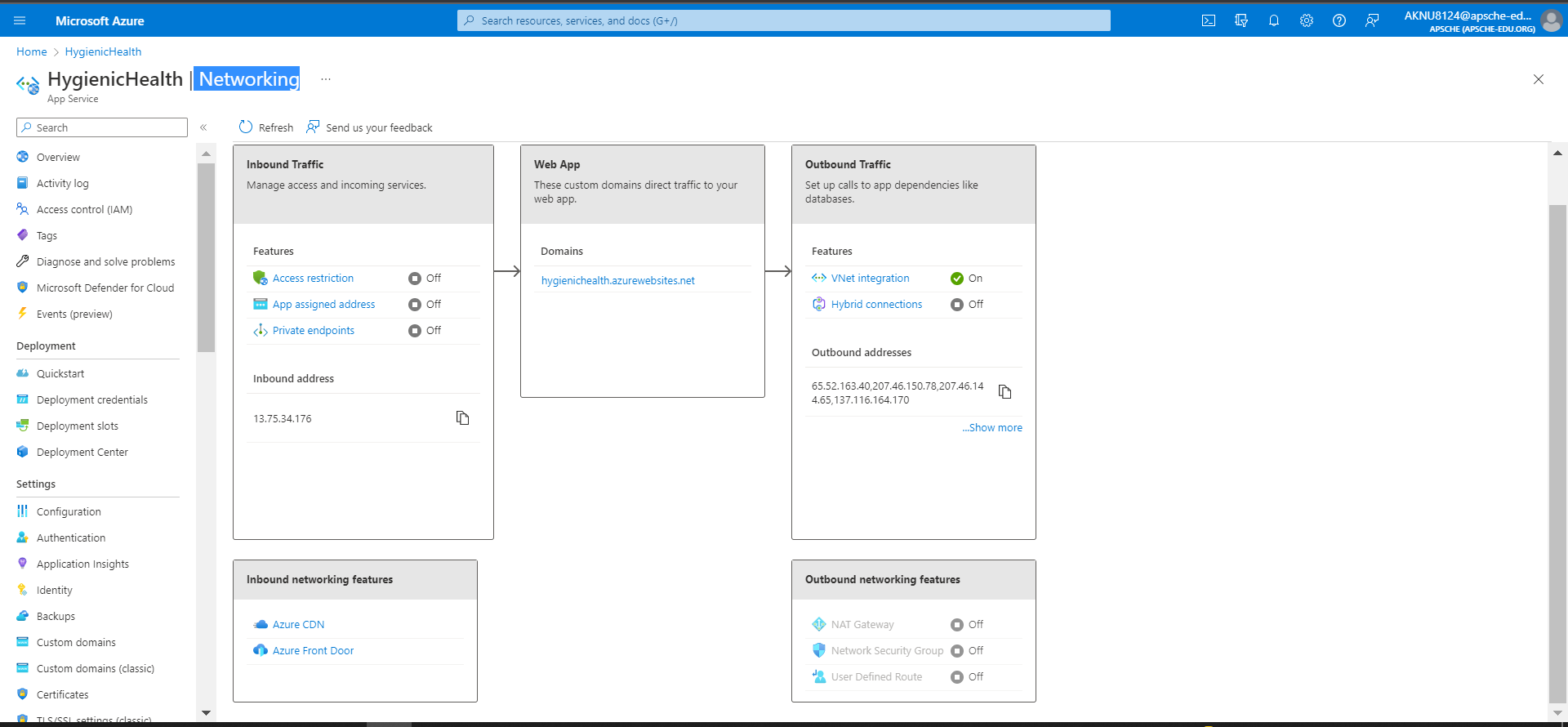Image resolution: width=1568 pixels, height=727 pixels.
Task: Open Azure Front Door feature
Action: pos(313,650)
